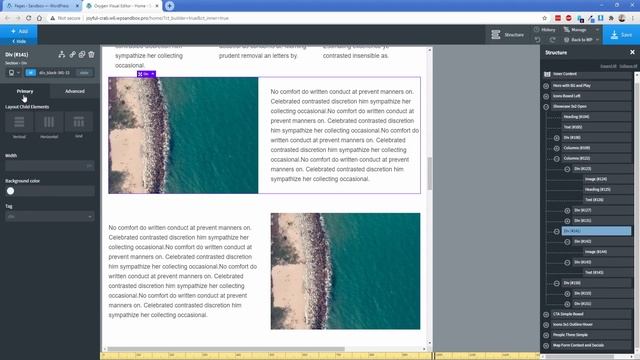
Task: Click the Redo arrow icon
Action: [552, 40]
